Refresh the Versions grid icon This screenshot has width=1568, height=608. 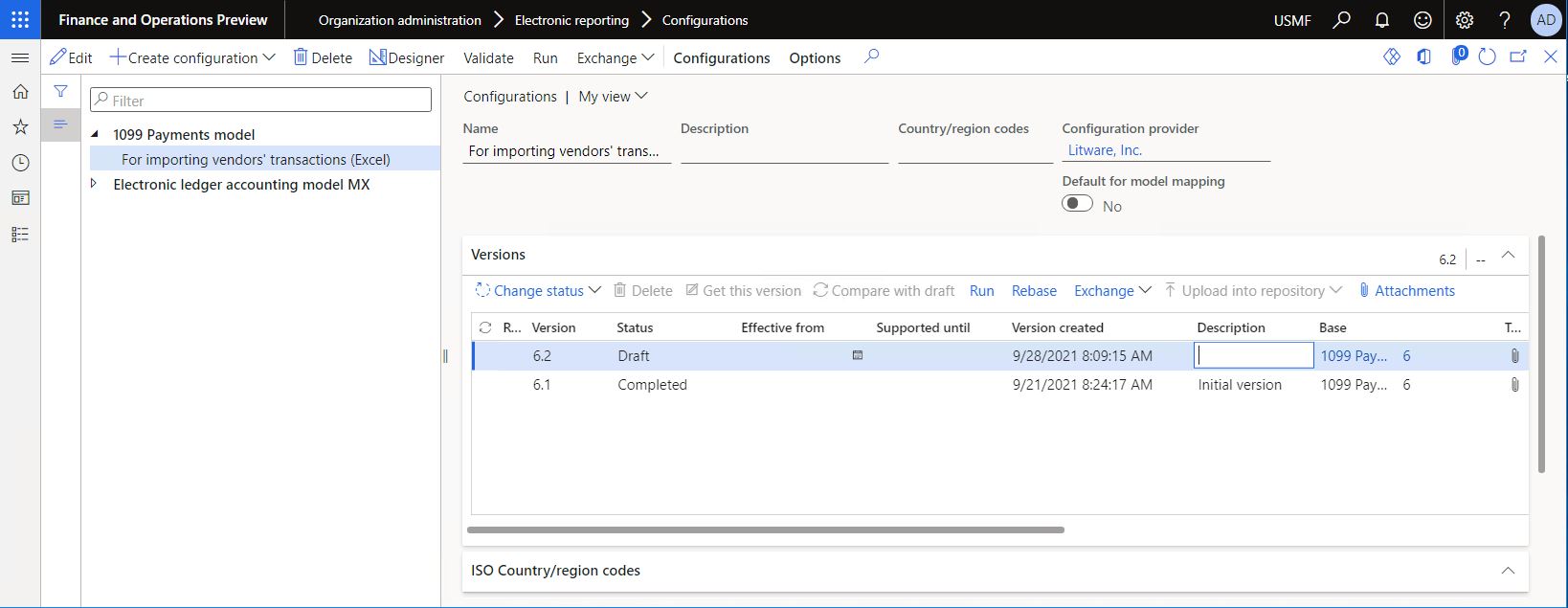(485, 327)
